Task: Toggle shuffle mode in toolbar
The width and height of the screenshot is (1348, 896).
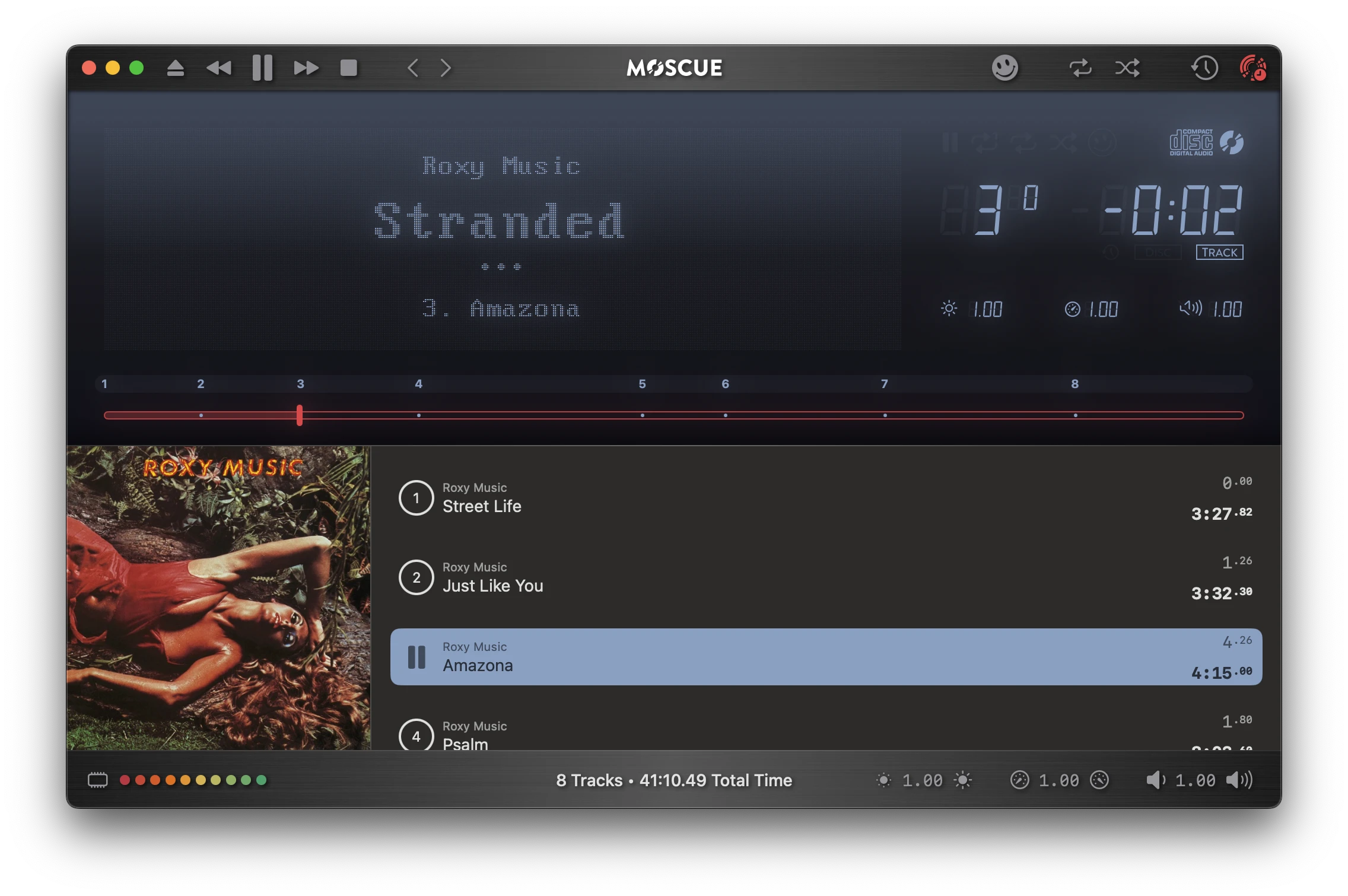Action: (x=1127, y=68)
